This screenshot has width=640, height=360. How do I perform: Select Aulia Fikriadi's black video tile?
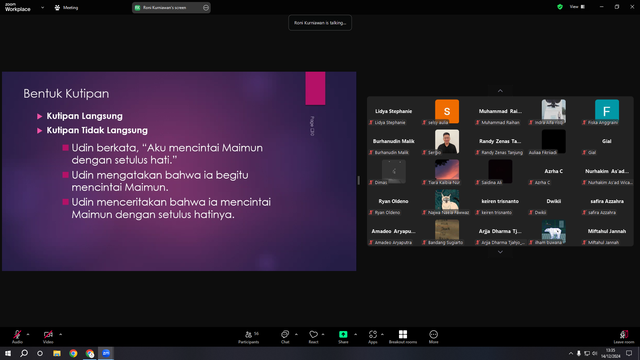click(553, 141)
